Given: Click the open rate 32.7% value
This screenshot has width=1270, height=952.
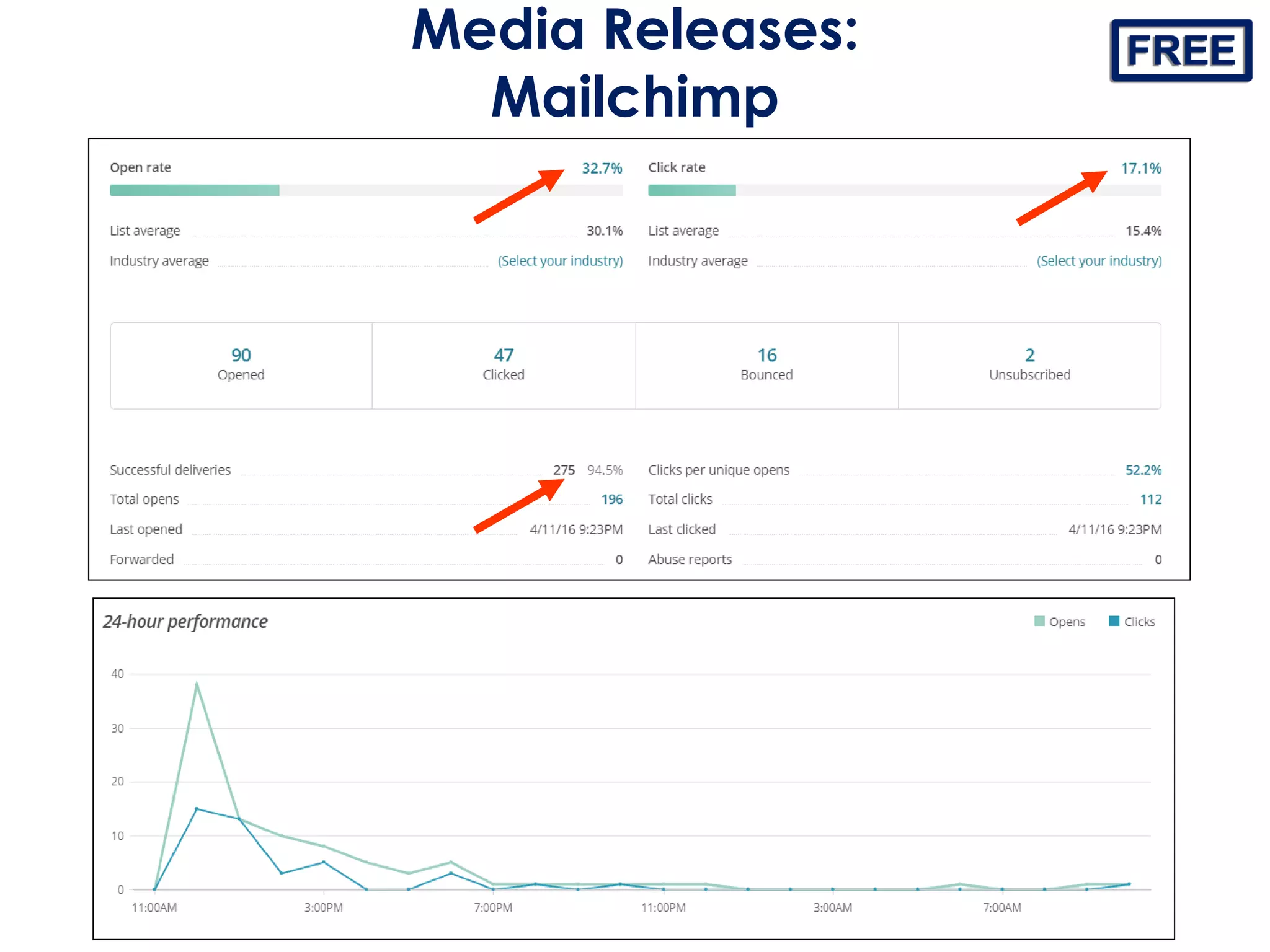Looking at the screenshot, I should (x=602, y=168).
